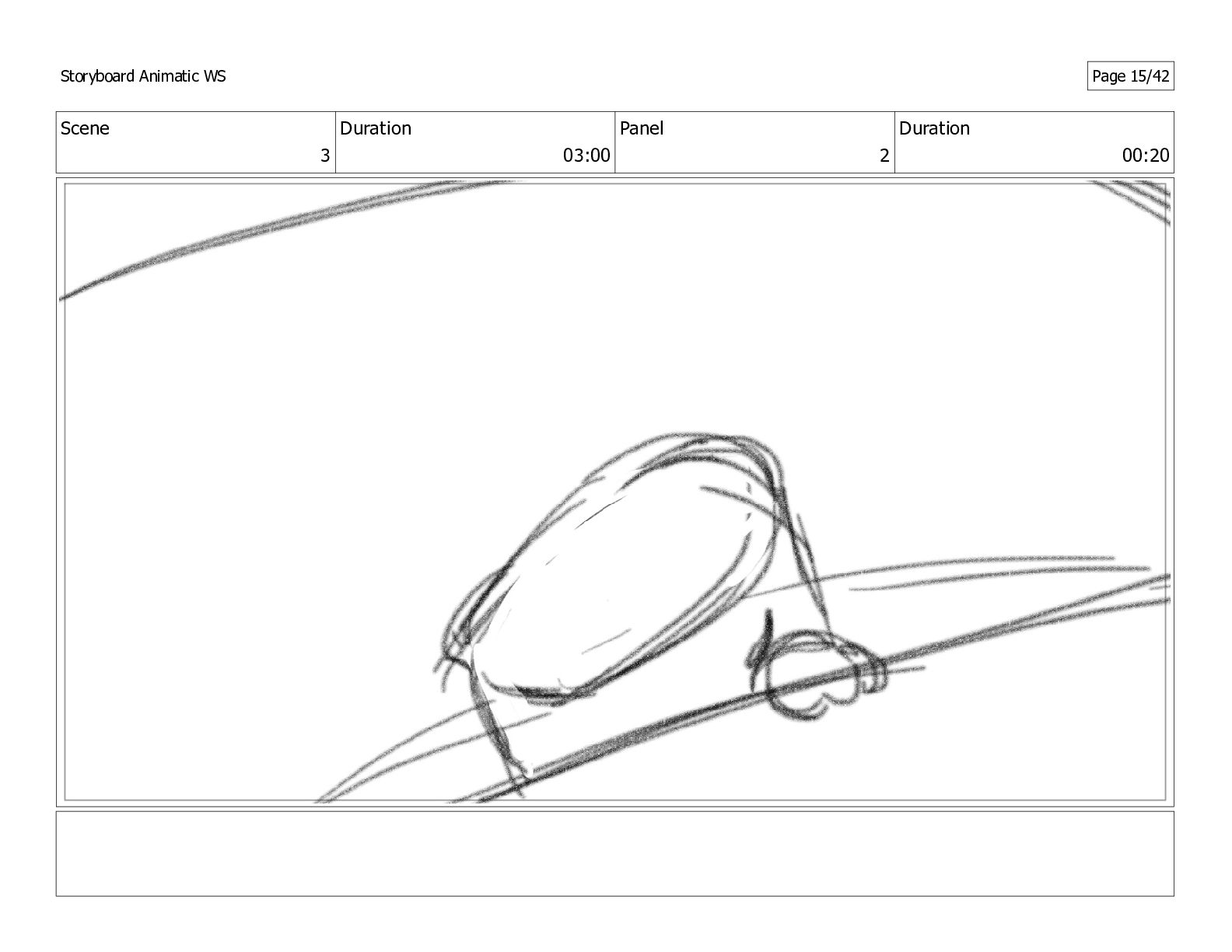Click the panel duration value '00:20'
1232x952 pixels.
tap(1145, 156)
